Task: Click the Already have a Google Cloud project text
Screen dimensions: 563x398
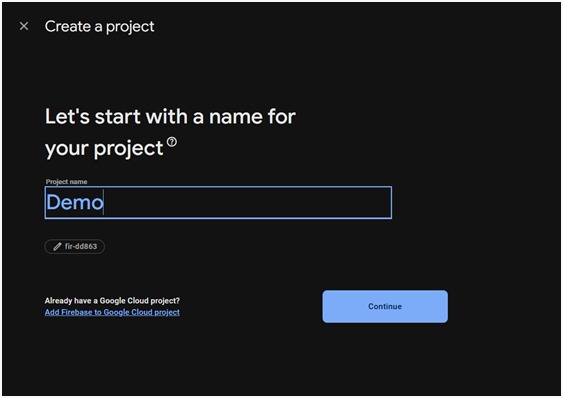Action: (112, 301)
